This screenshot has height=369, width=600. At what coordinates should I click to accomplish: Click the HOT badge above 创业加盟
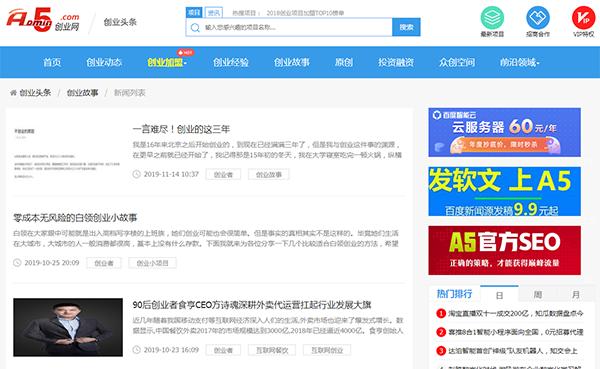[x=186, y=52]
